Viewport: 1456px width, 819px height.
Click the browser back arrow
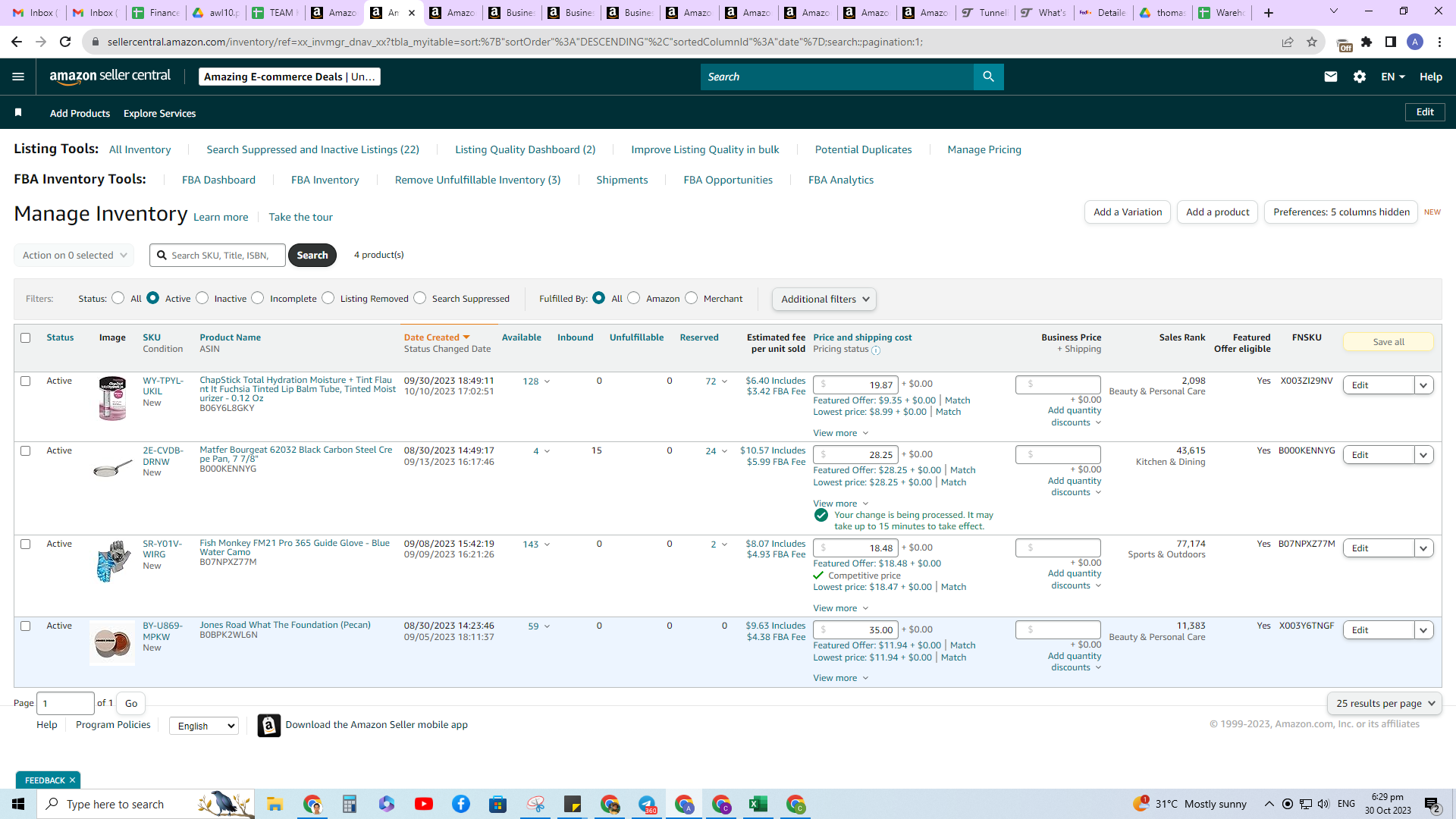(17, 42)
